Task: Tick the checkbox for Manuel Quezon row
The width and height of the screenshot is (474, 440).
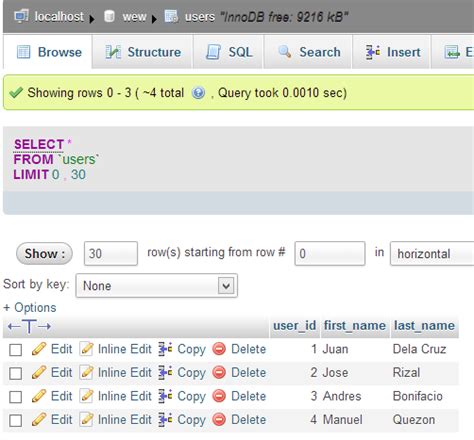Action: click(16, 420)
